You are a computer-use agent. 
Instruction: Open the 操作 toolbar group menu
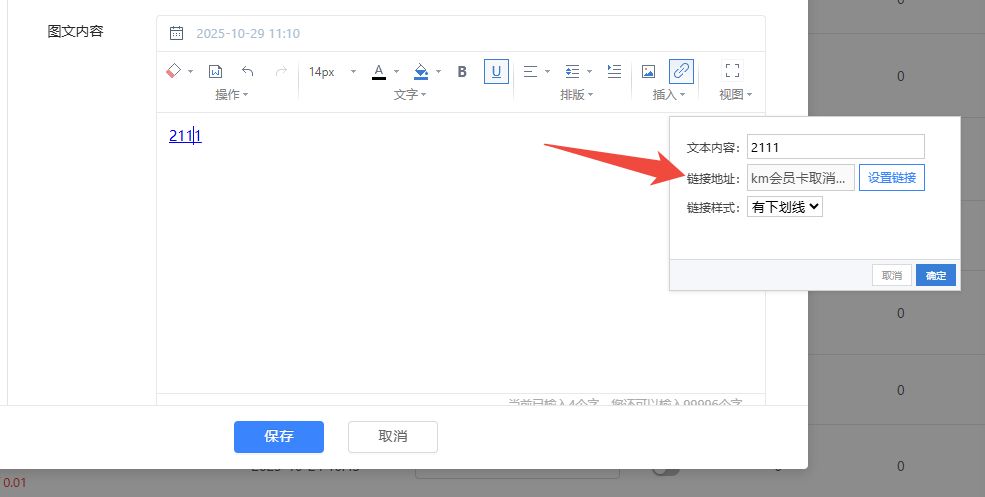point(232,95)
